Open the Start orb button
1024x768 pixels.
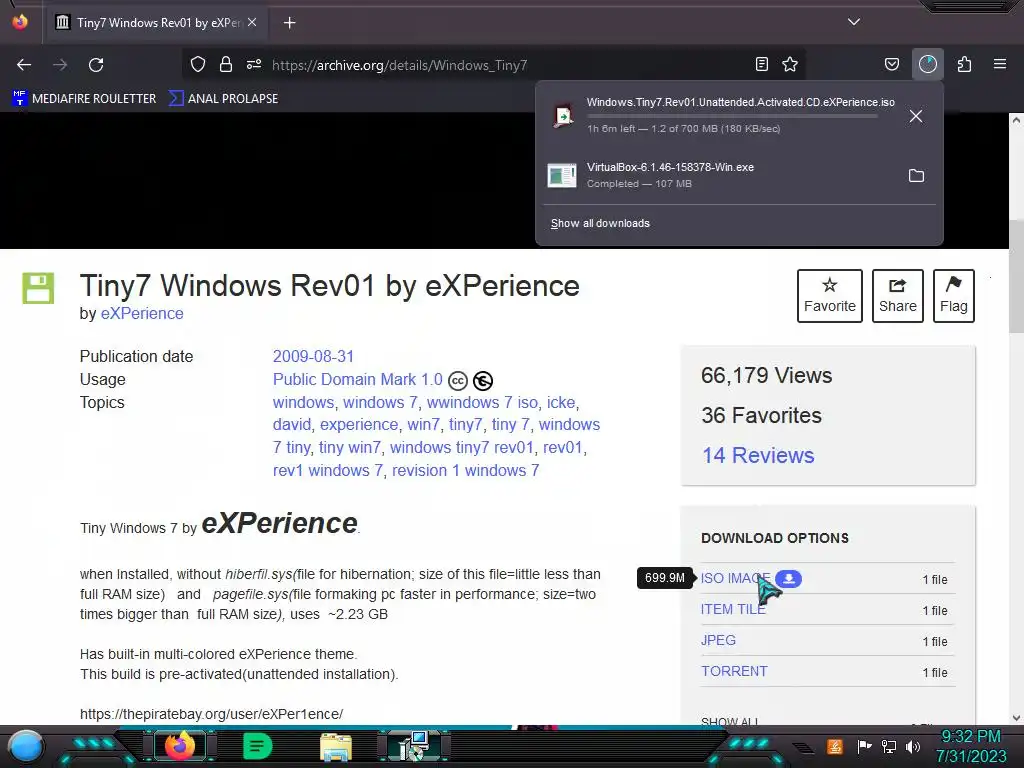26,746
